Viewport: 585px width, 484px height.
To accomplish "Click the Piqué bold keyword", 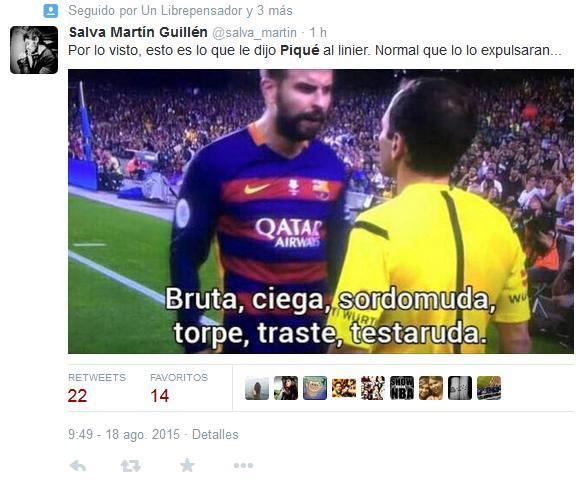I will point(300,50).
